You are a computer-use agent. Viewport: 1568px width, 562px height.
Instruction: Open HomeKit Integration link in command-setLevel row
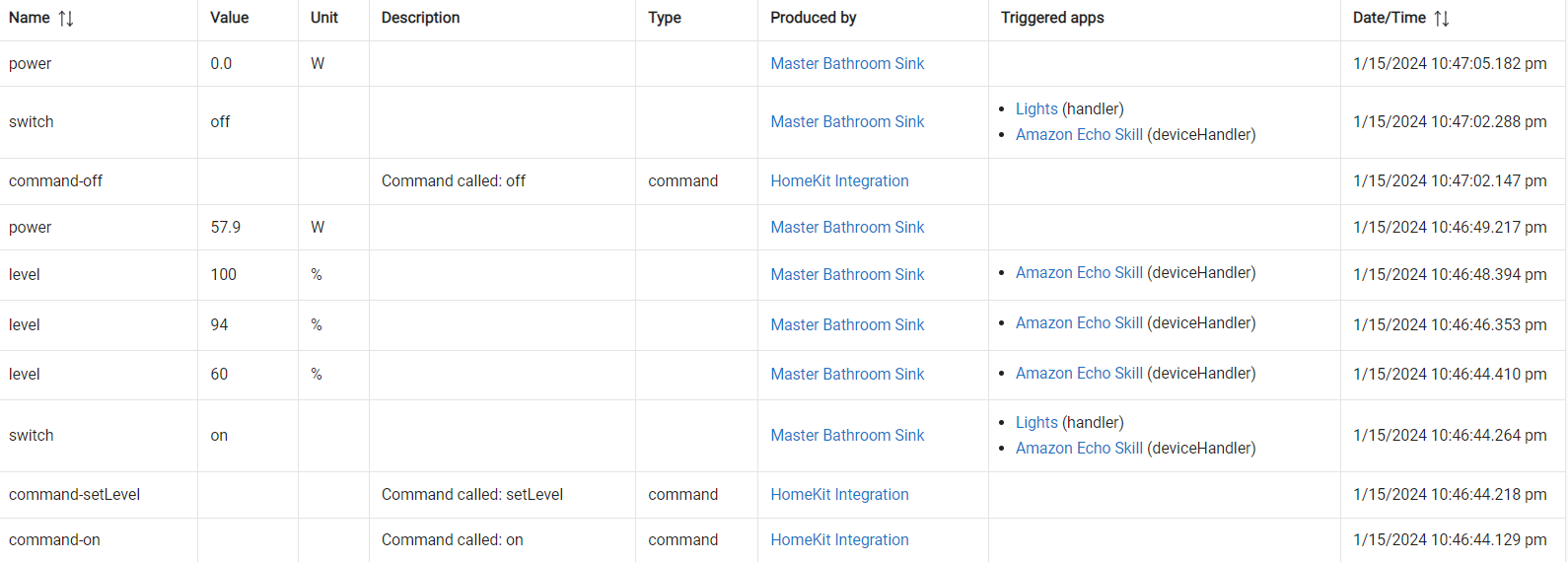coord(839,494)
